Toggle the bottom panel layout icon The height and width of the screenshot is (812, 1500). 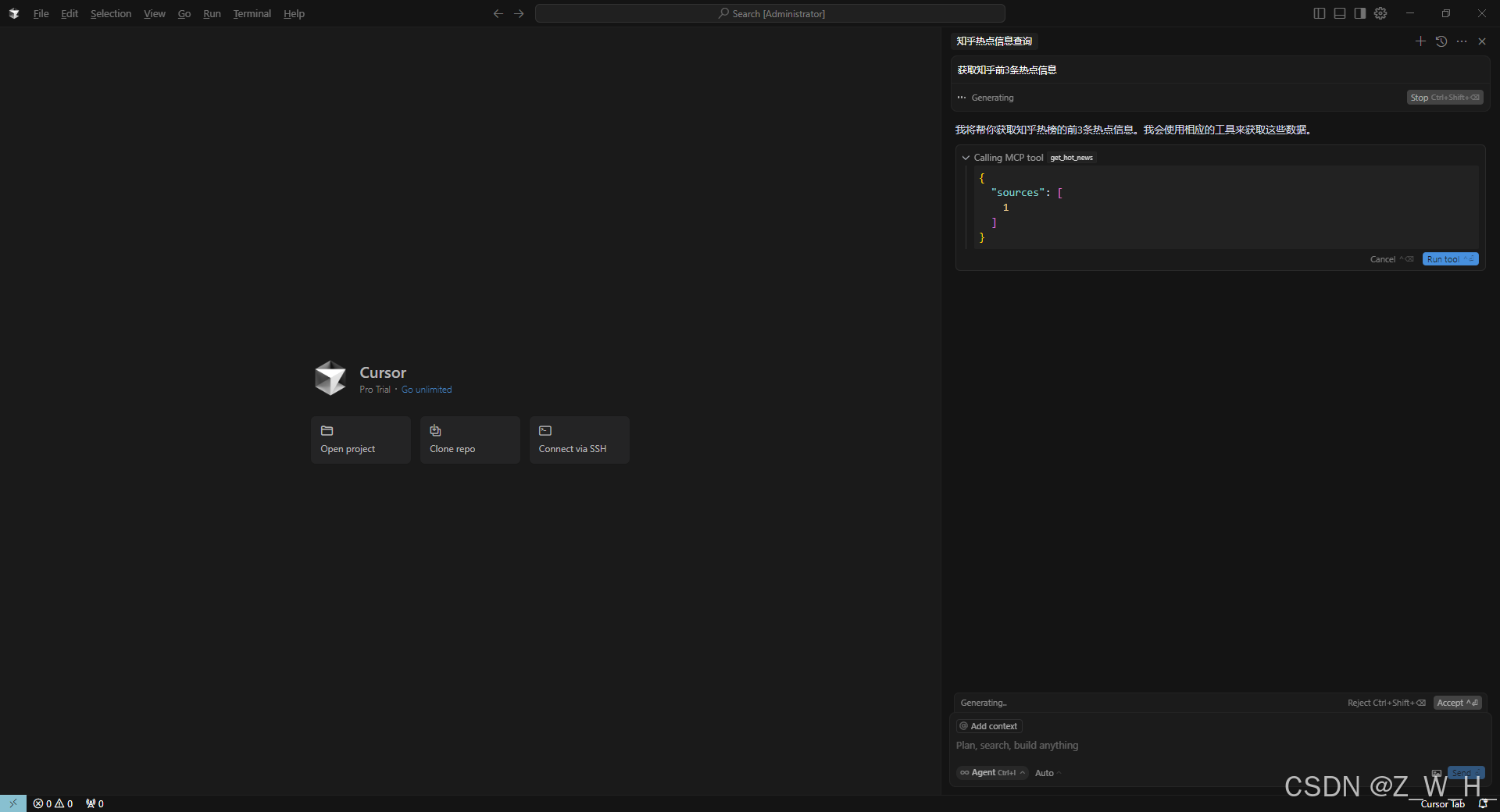point(1340,13)
